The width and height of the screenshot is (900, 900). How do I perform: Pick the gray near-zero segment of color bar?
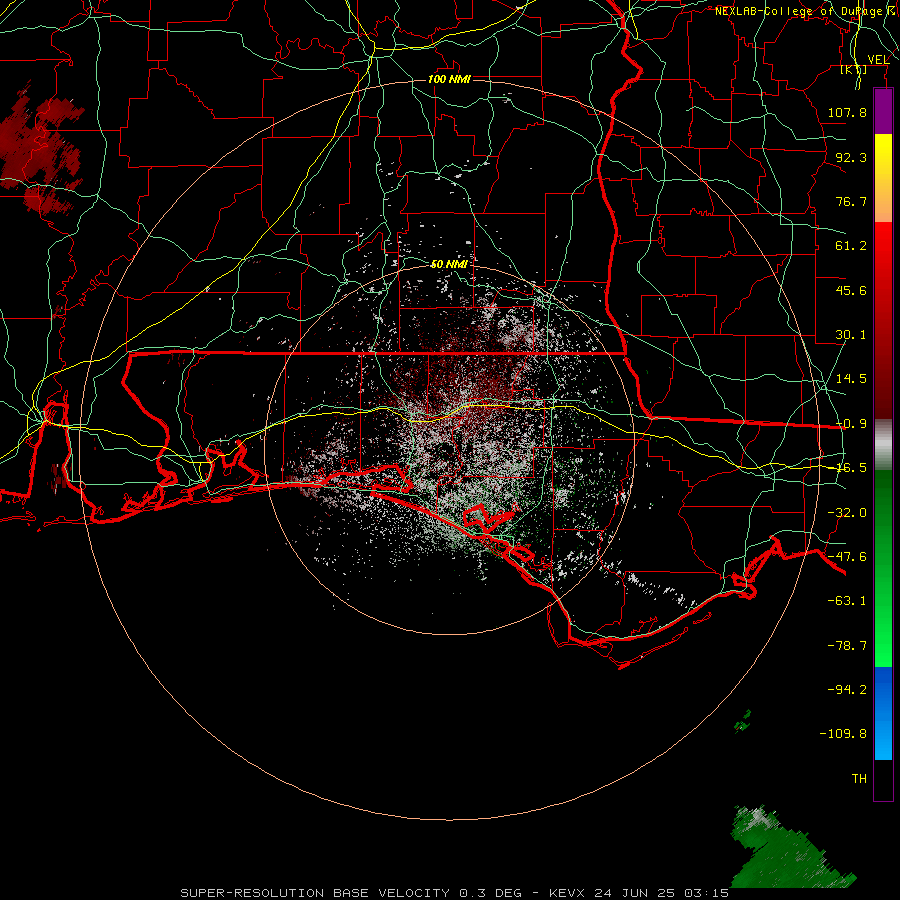point(883,445)
